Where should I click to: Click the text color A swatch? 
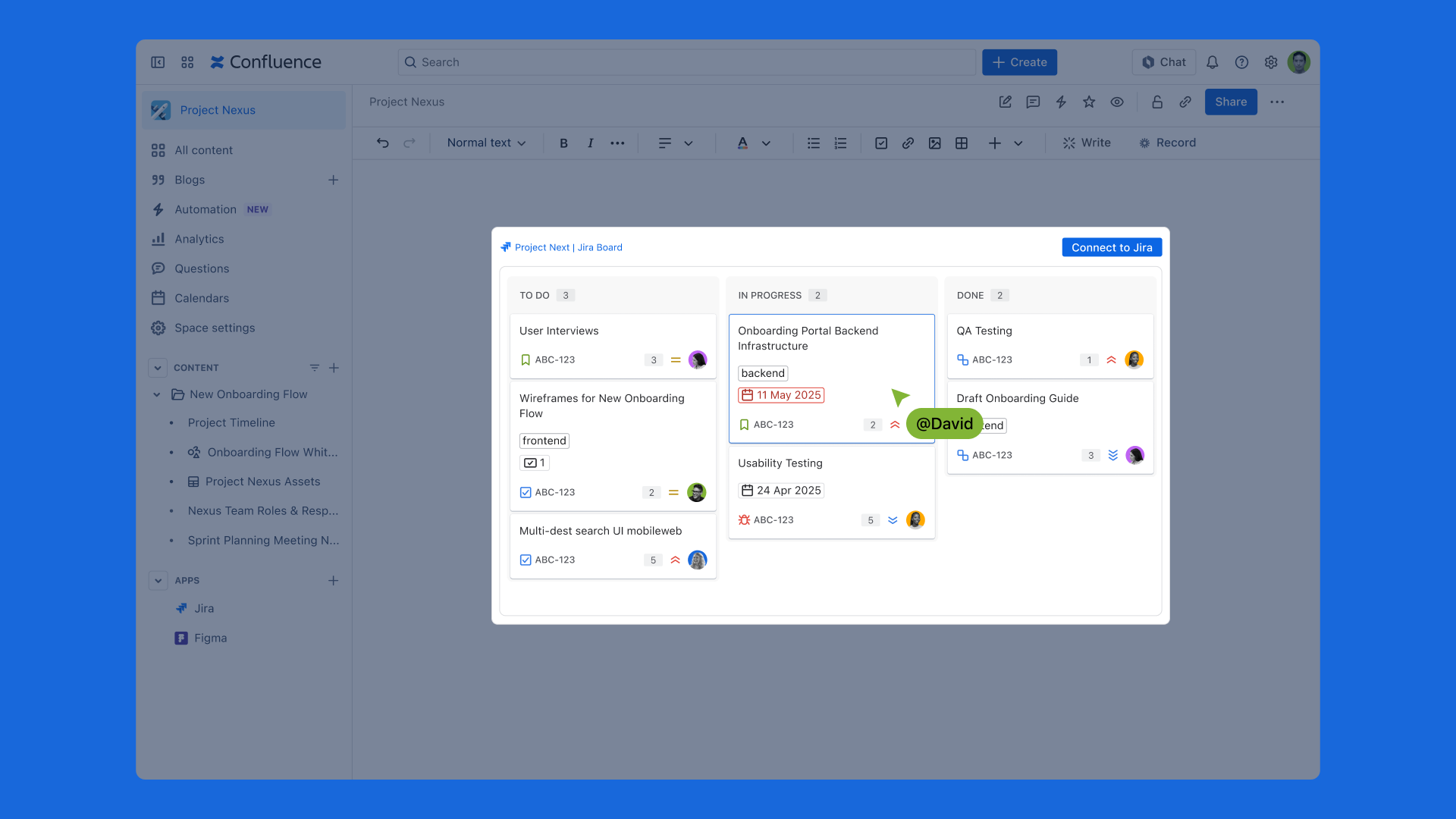(742, 143)
